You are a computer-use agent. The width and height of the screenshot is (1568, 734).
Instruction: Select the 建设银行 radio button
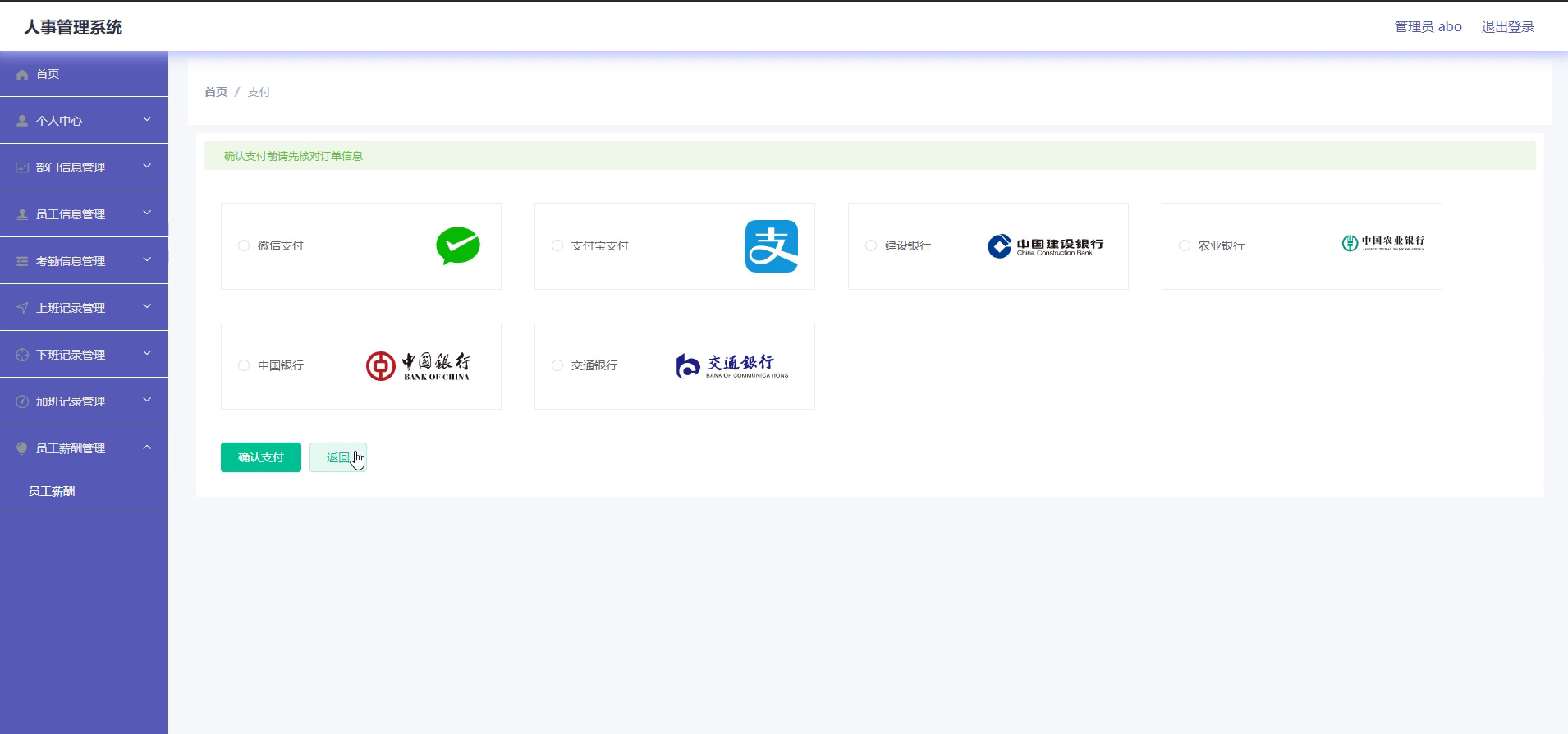click(x=871, y=245)
